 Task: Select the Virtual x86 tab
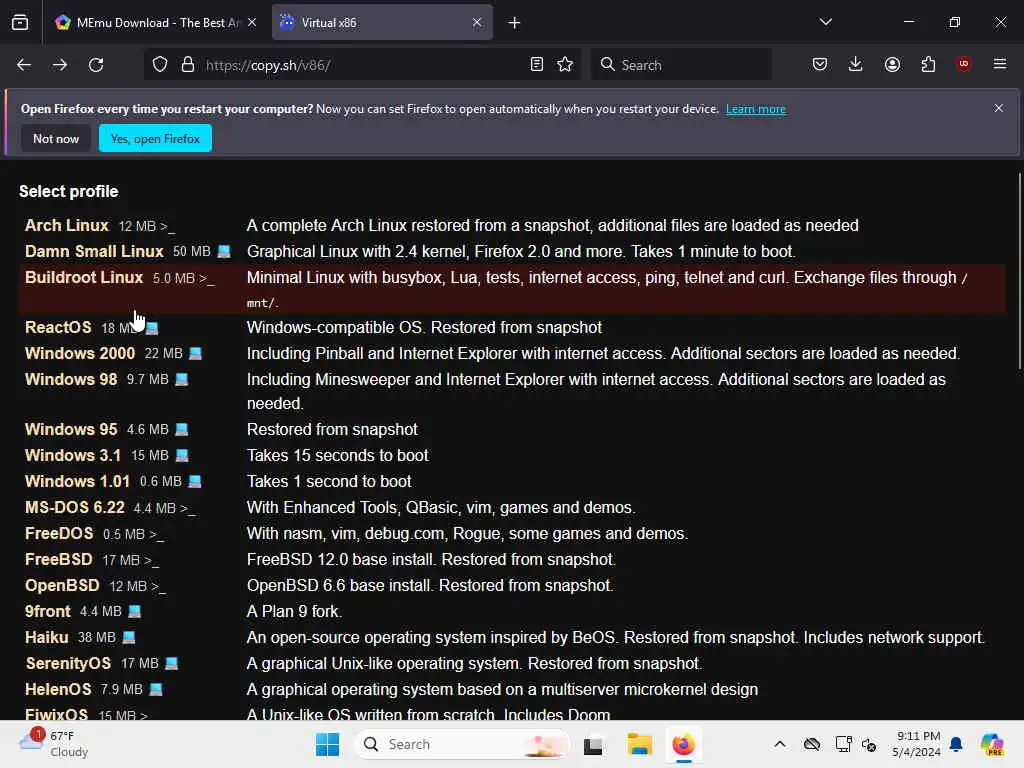tap(383, 23)
